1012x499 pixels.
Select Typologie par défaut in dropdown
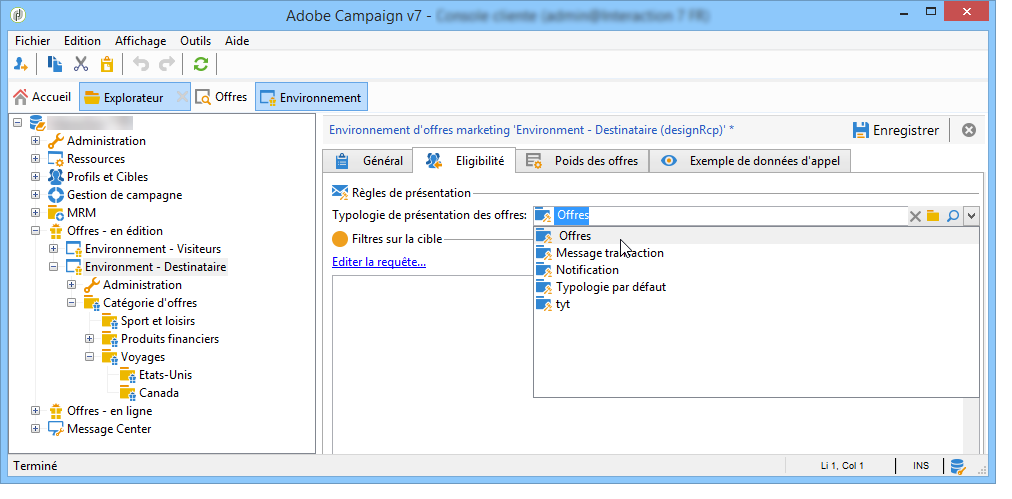coord(756,287)
